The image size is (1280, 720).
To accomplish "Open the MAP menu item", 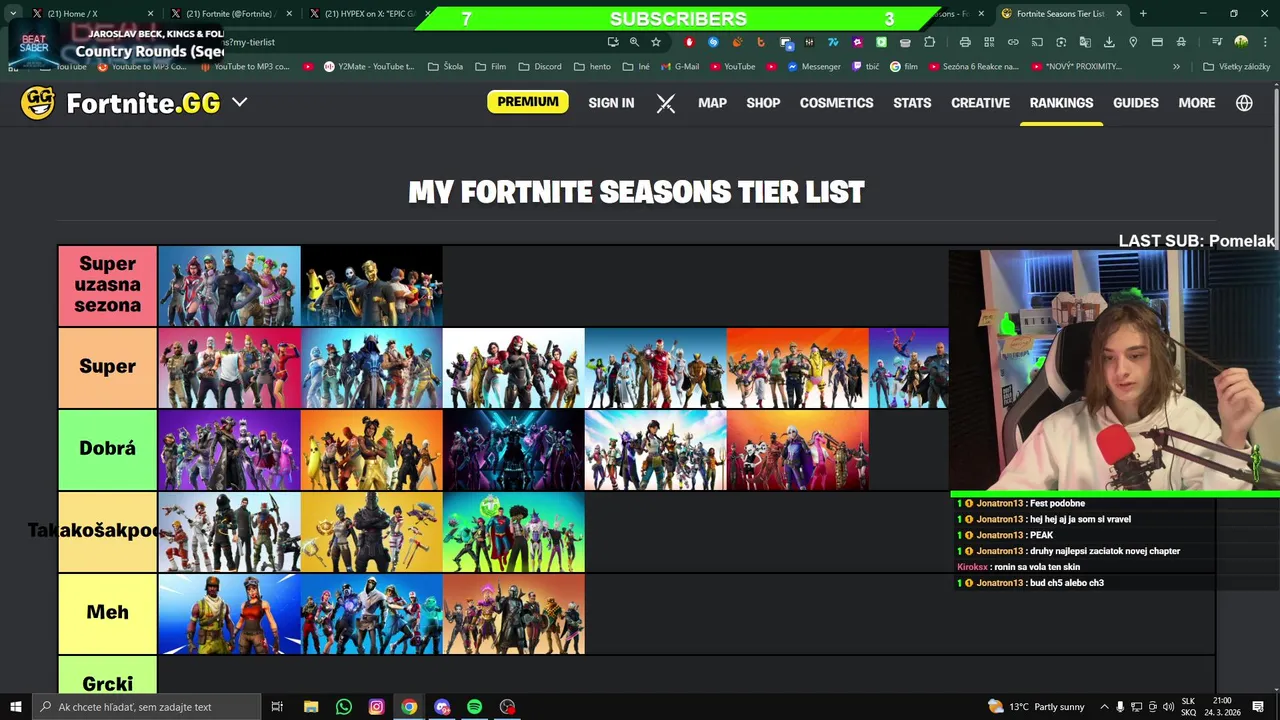I will point(712,103).
